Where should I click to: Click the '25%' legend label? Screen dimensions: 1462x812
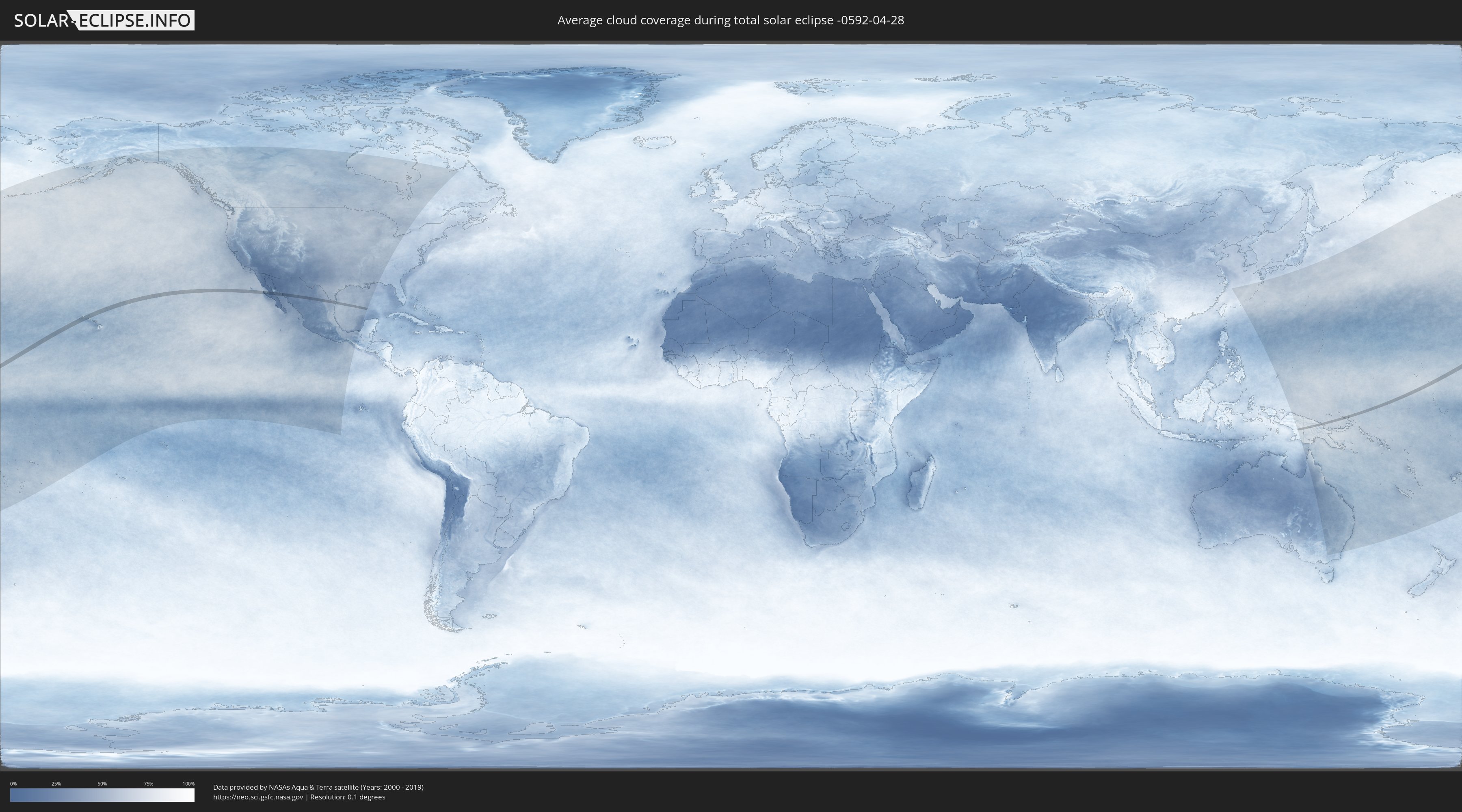[x=56, y=784]
